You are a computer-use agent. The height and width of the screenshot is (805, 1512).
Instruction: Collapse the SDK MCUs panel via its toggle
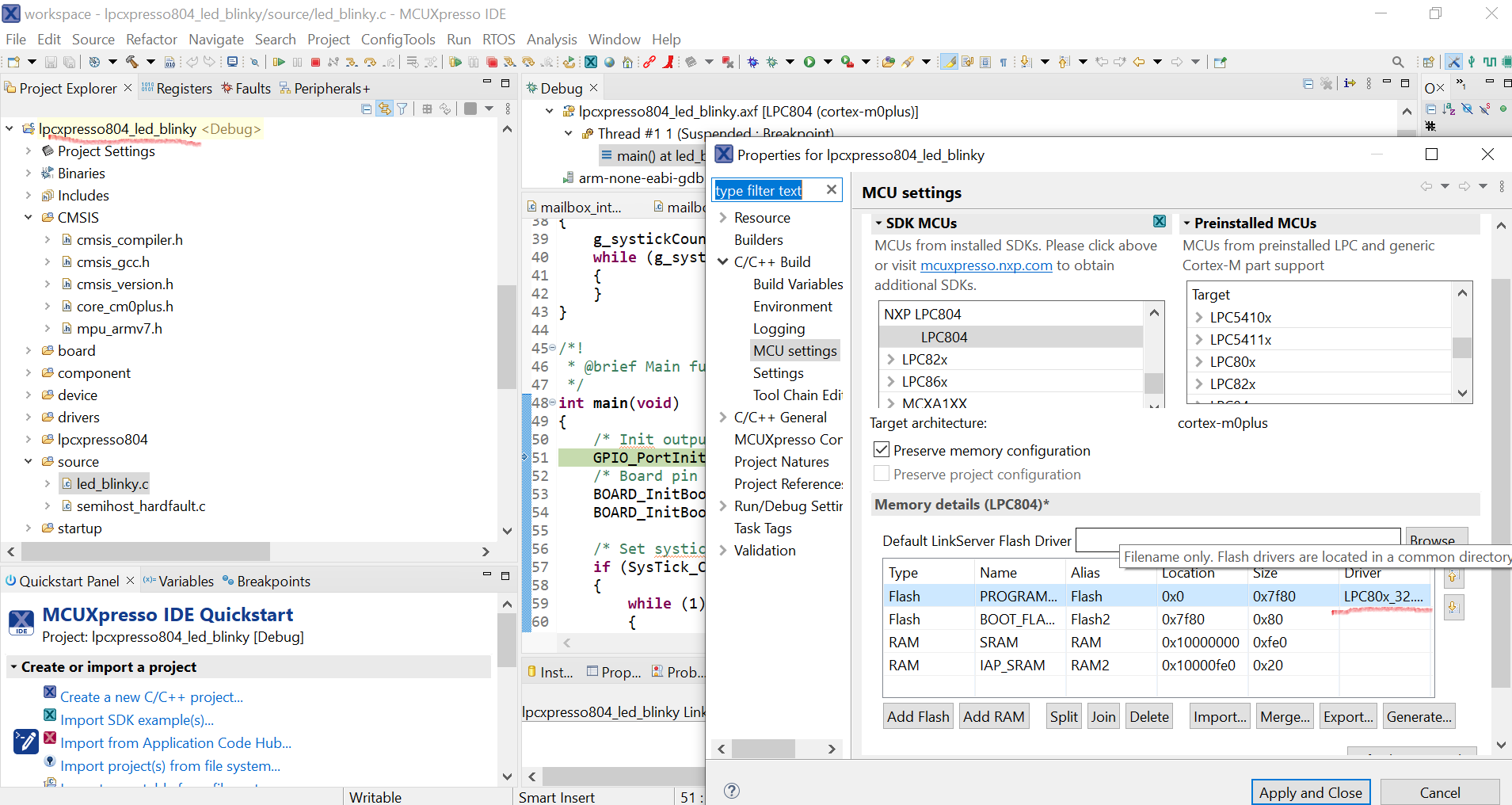(878, 223)
